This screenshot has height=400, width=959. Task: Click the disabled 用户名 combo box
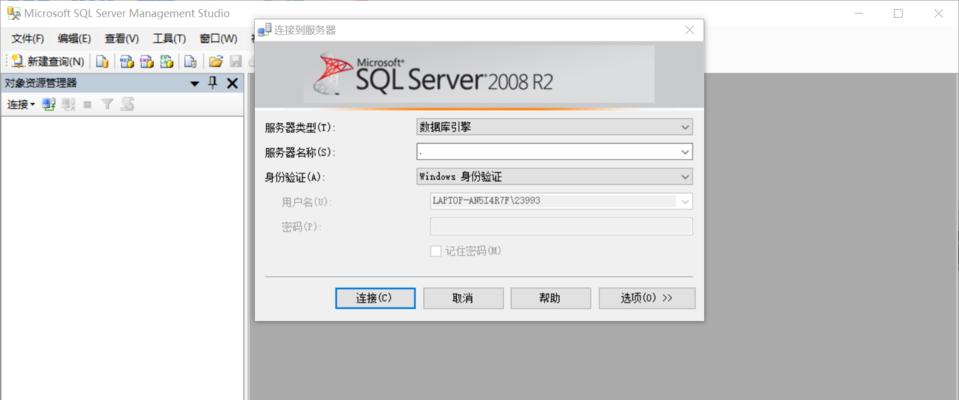point(561,201)
